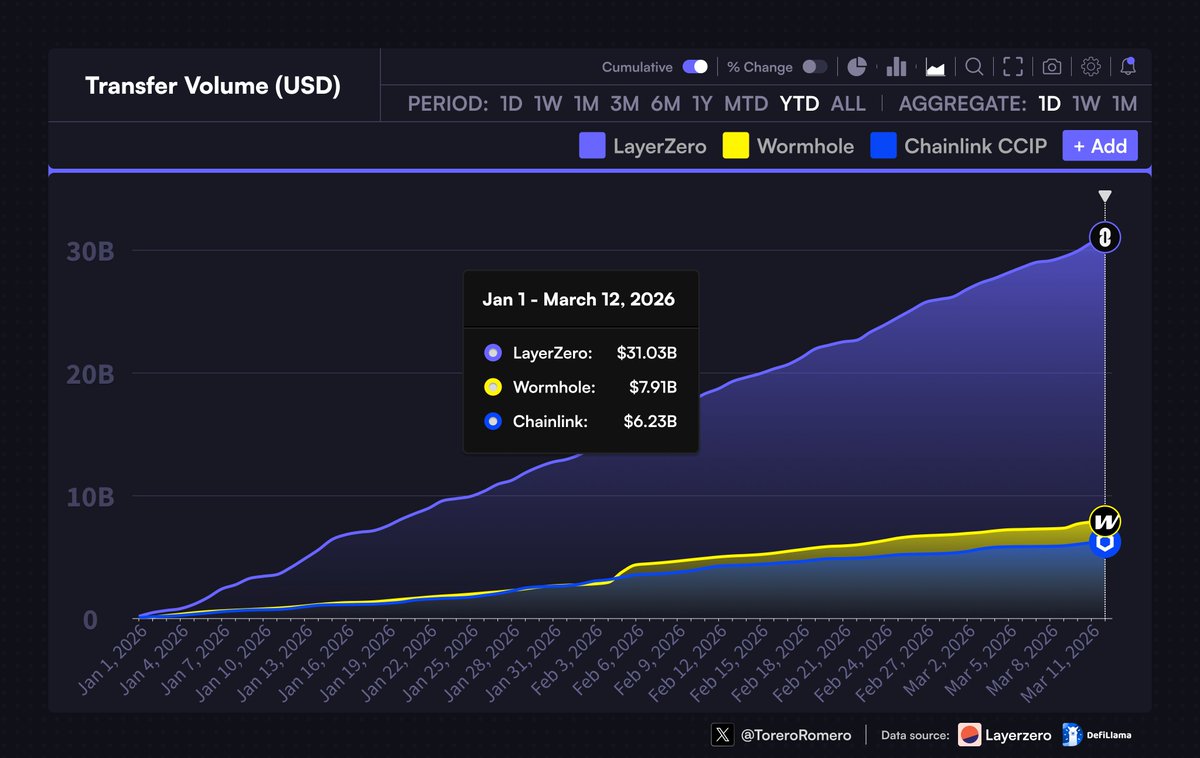Open the @ToreroRomero handle link
The image size is (1200, 758).
tap(797, 735)
